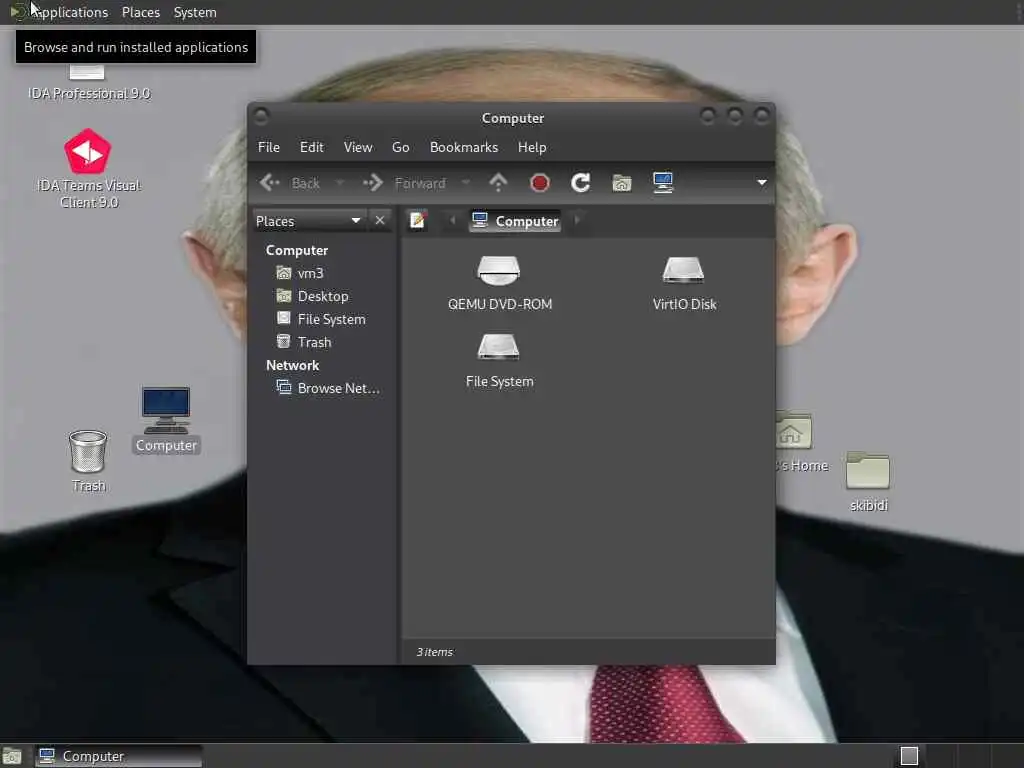1024x768 pixels.
Task: Click the Back toolbar button
Action: pyautogui.click(x=289, y=183)
